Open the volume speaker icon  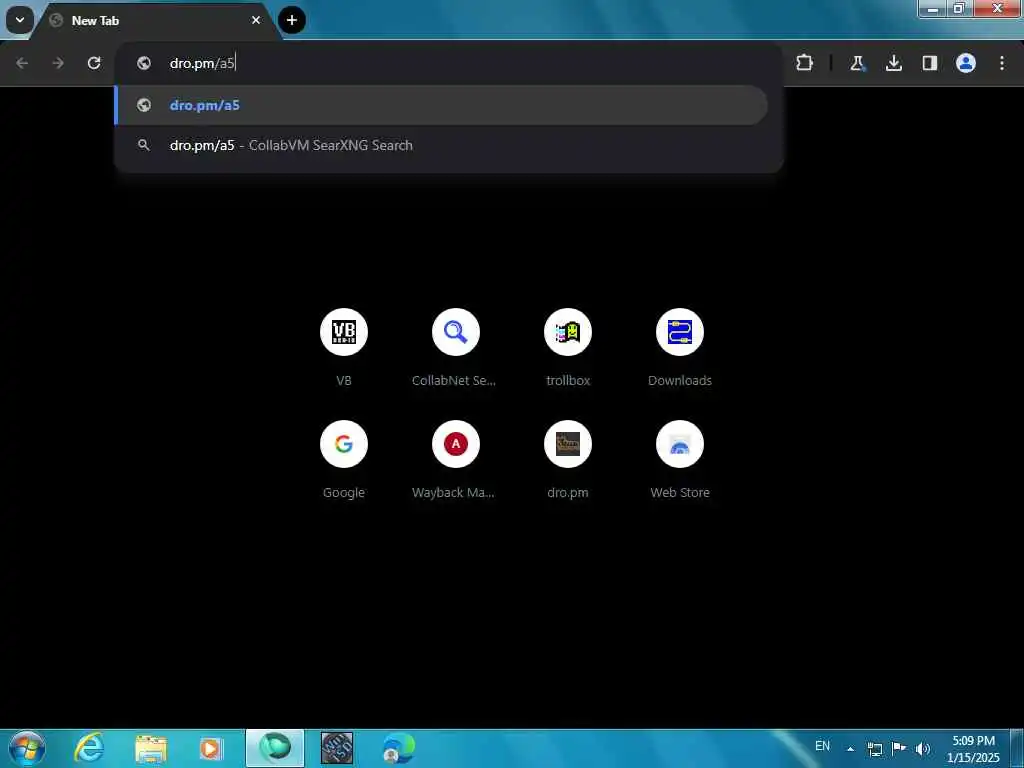coord(923,749)
